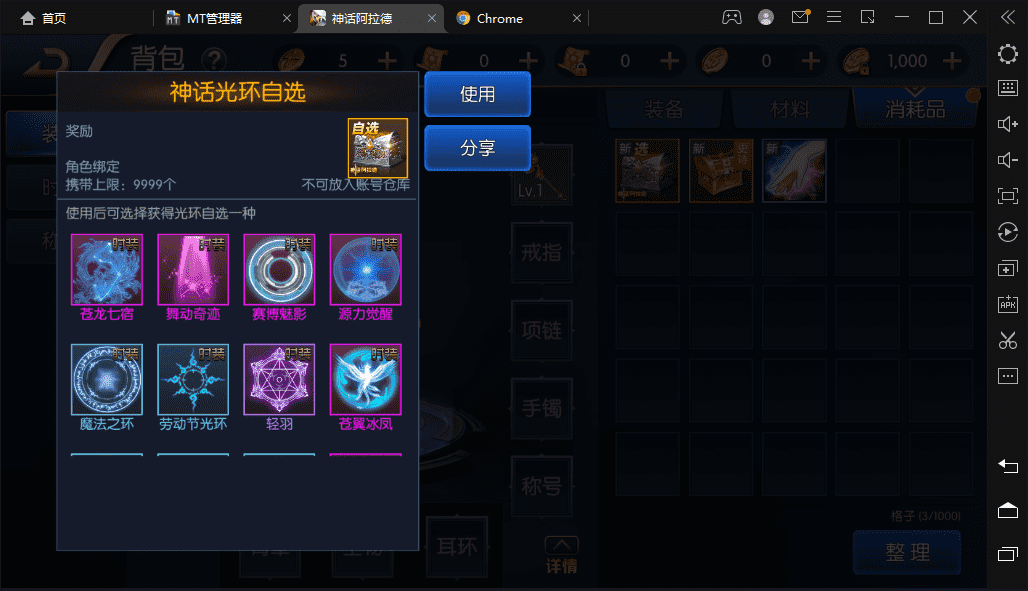Image resolution: width=1028 pixels, height=591 pixels.
Task: Open the MT管理器 tab
Action: click(214, 18)
